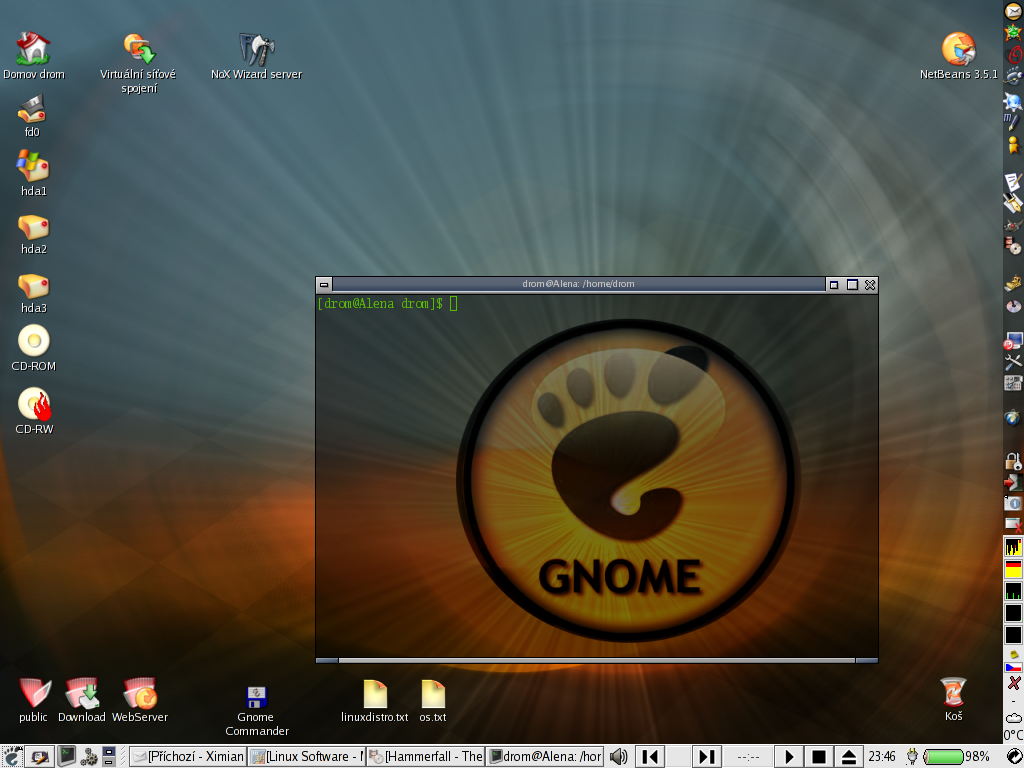Switch keyboard layout via Czech flag applet
Viewport: 1024px width, 768px height.
pyautogui.click(x=1013, y=666)
